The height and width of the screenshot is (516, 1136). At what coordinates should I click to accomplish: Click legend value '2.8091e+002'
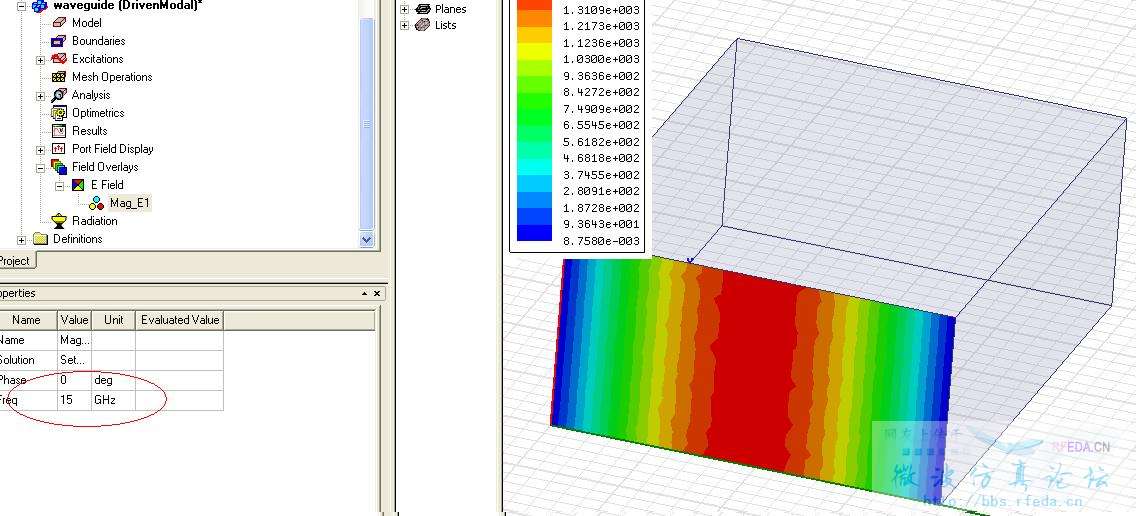601,192
